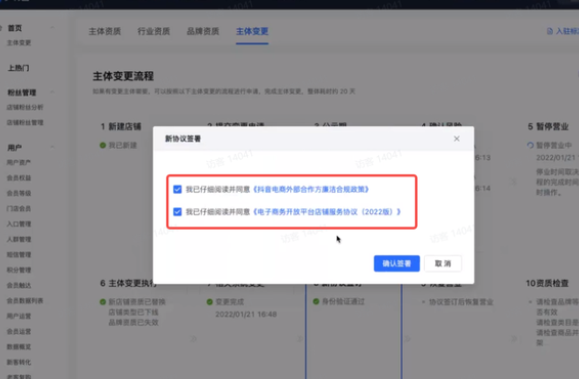Click the 暂停营业中 status text
The image size is (579, 379).
(x=554, y=145)
